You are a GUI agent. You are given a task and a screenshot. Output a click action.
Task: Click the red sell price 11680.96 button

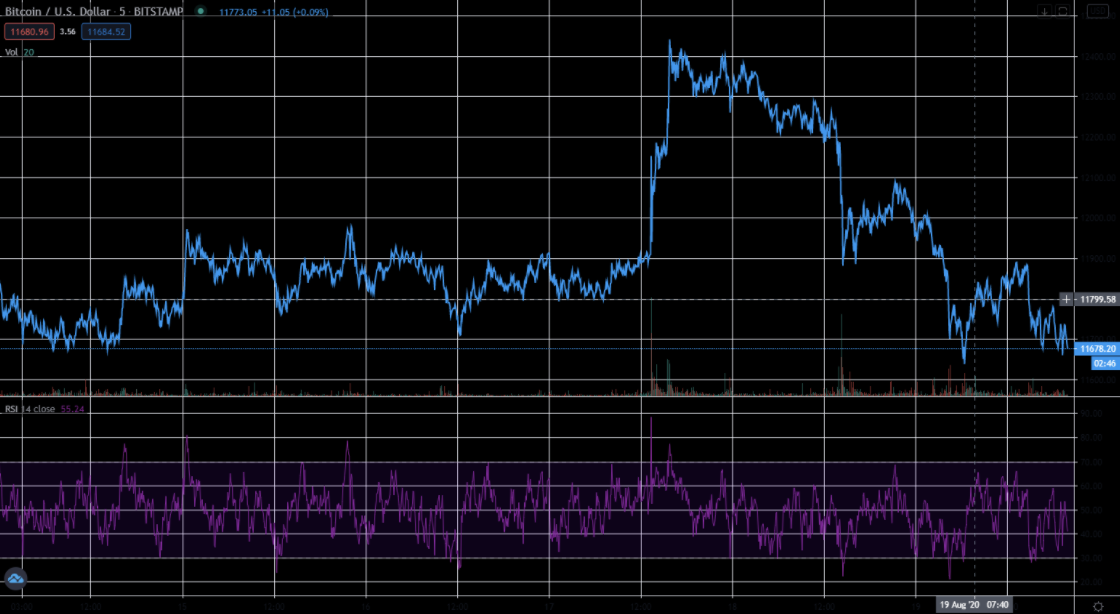[x=27, y=32]
